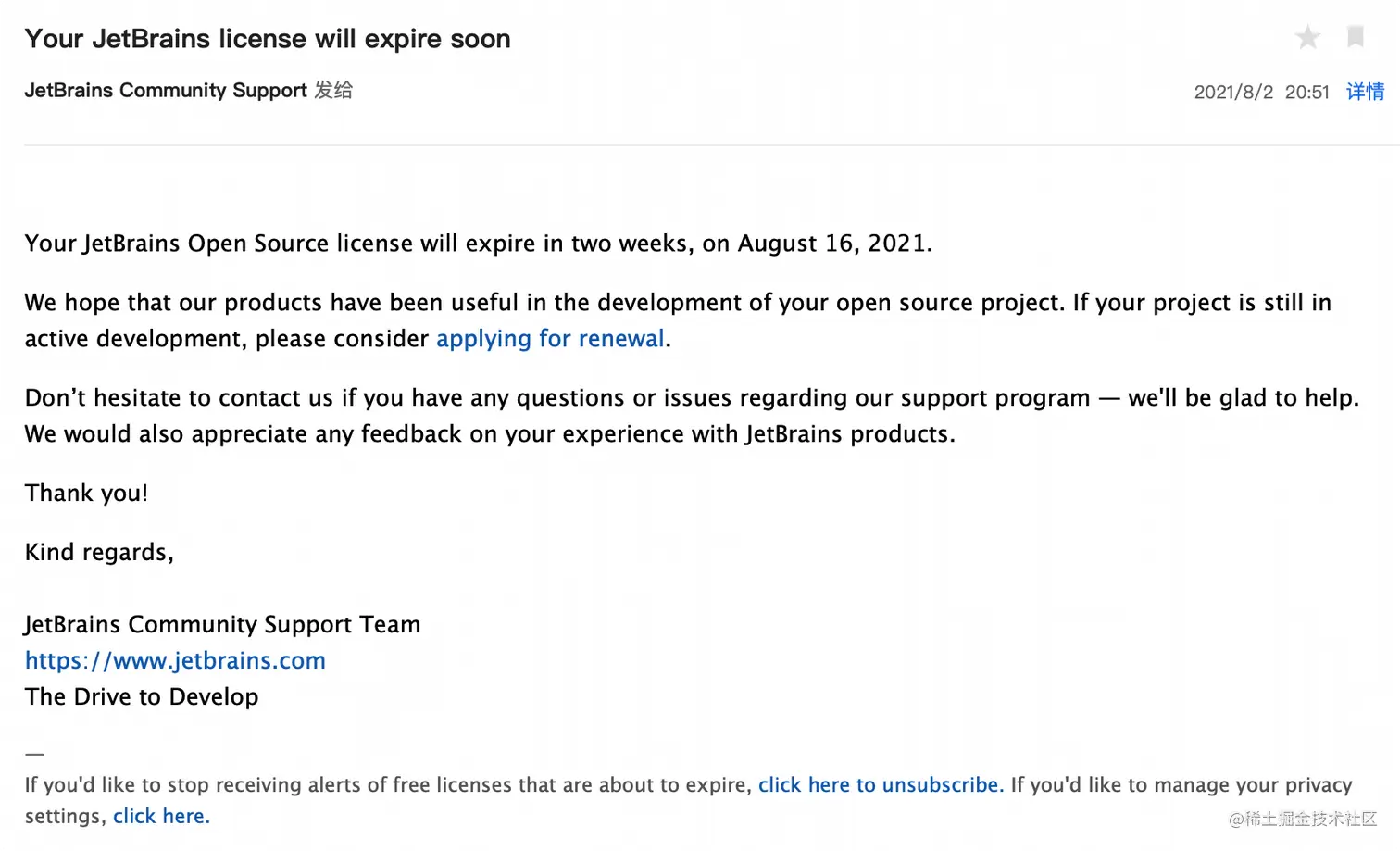This screenshot has width=1400, height=851.
Task: Click sender name JetBrains Community Support
Action: pyautogui.click(x=166, y=91)
